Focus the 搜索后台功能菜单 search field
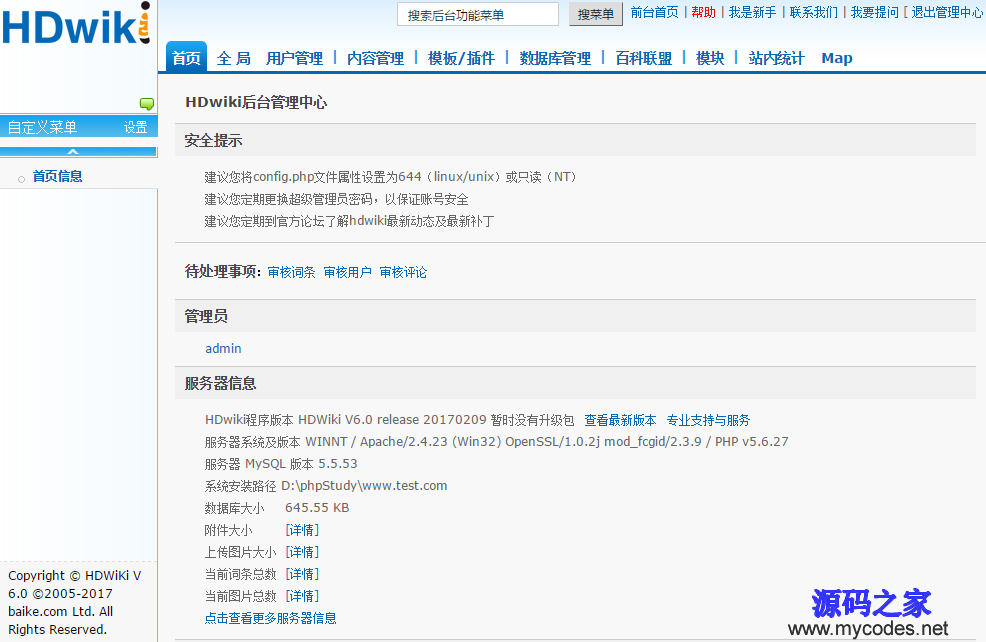Screen dimensions: 986x642 coord(478,14)
